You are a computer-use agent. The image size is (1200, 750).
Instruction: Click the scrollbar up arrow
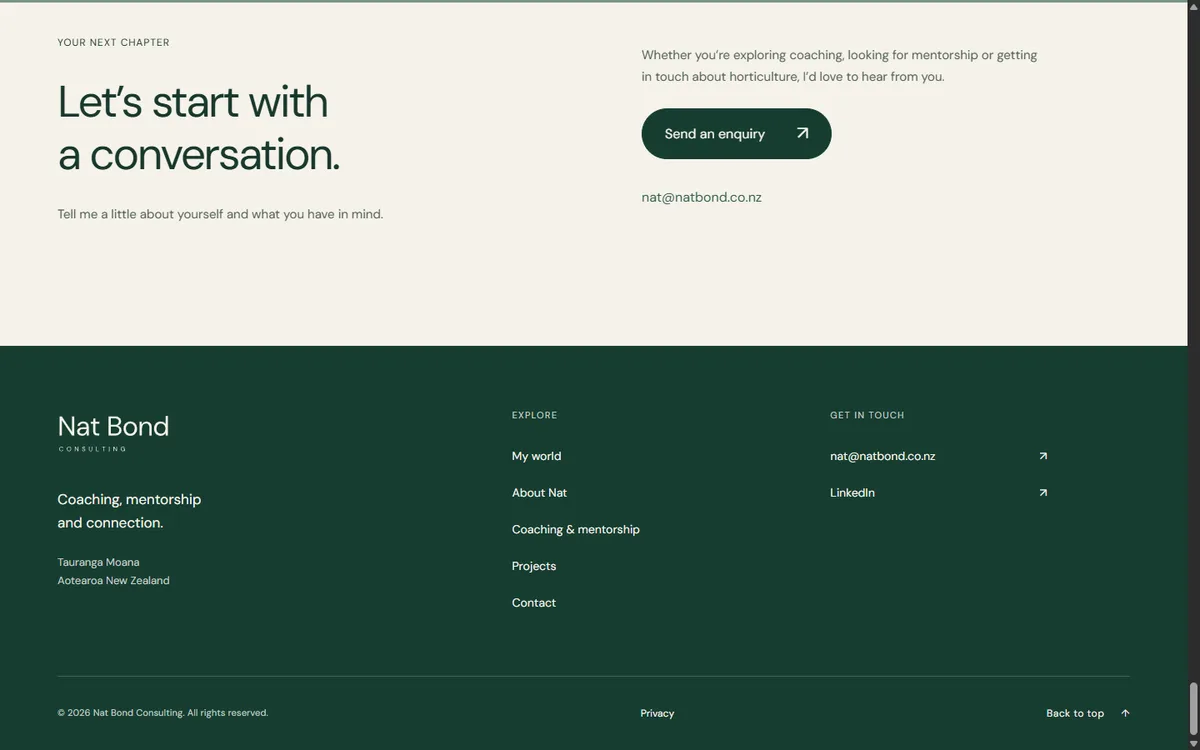[1193, 6]
